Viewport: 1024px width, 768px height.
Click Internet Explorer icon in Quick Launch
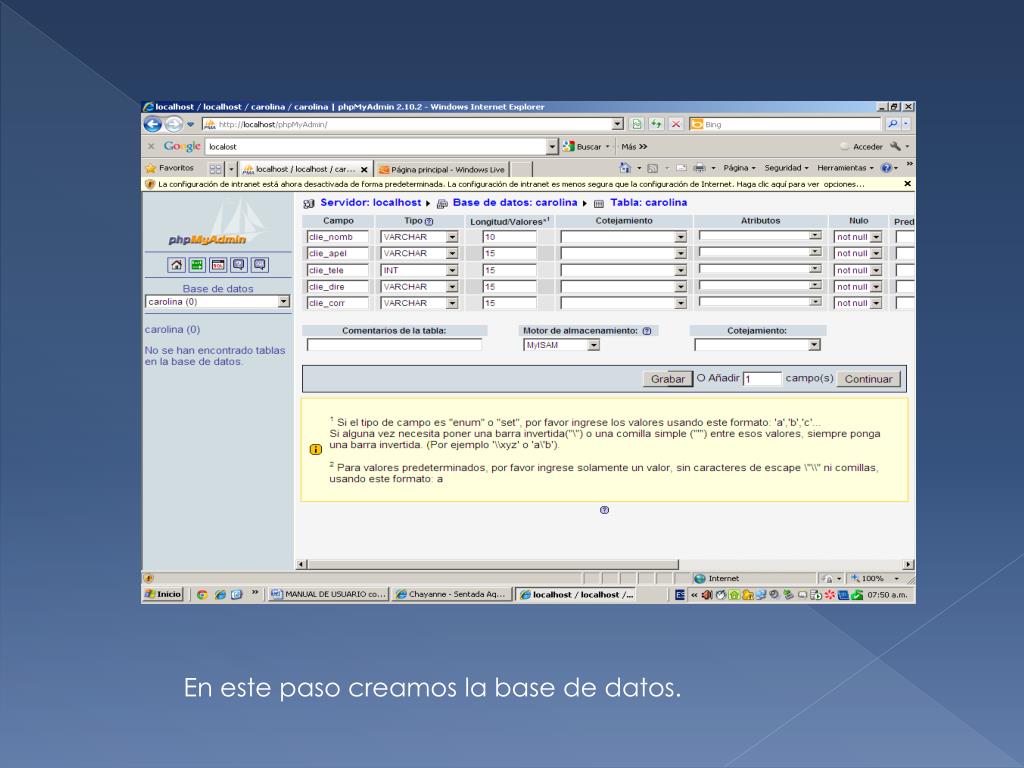tap(220, 594)
